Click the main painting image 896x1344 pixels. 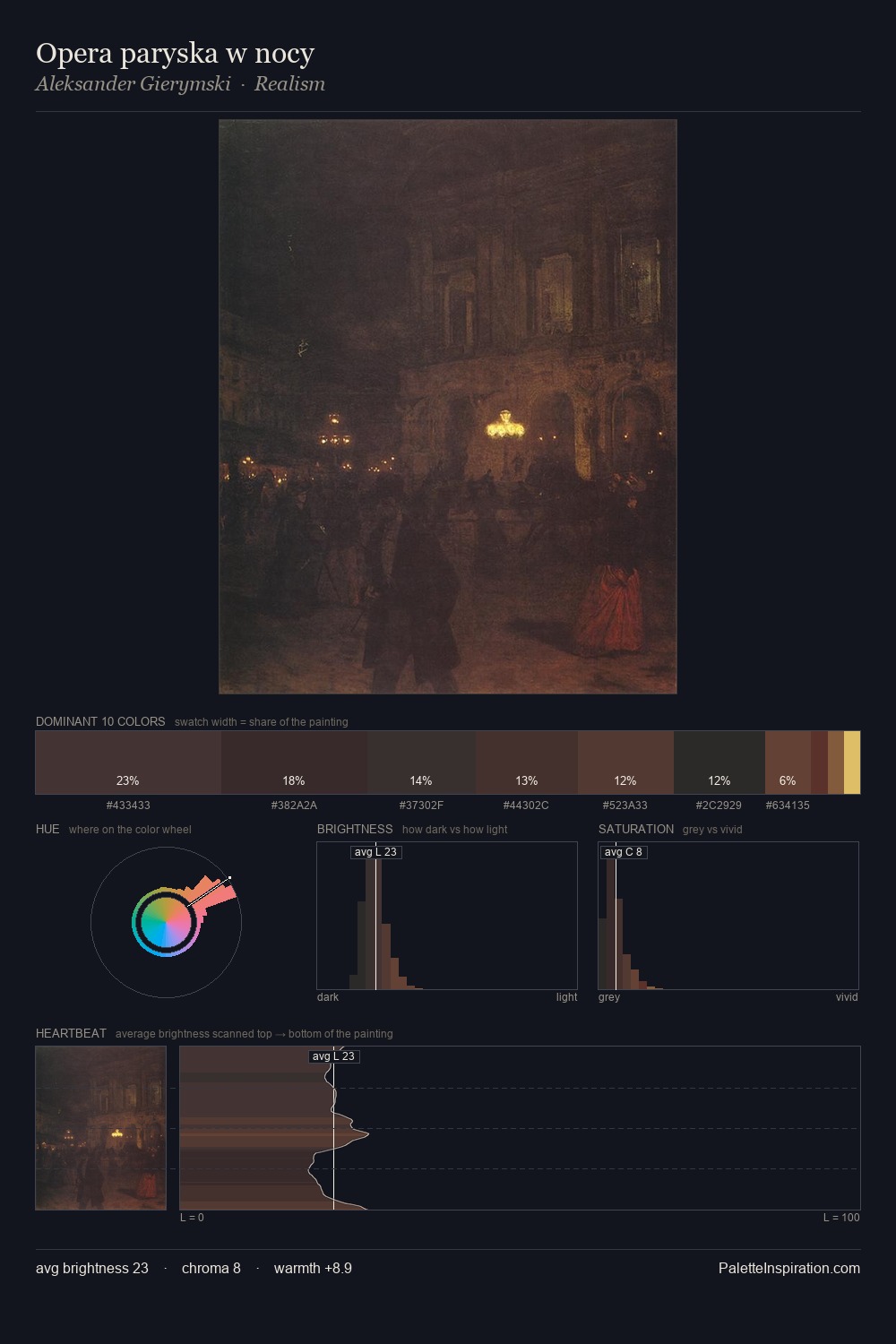click(x=448, y=407)
